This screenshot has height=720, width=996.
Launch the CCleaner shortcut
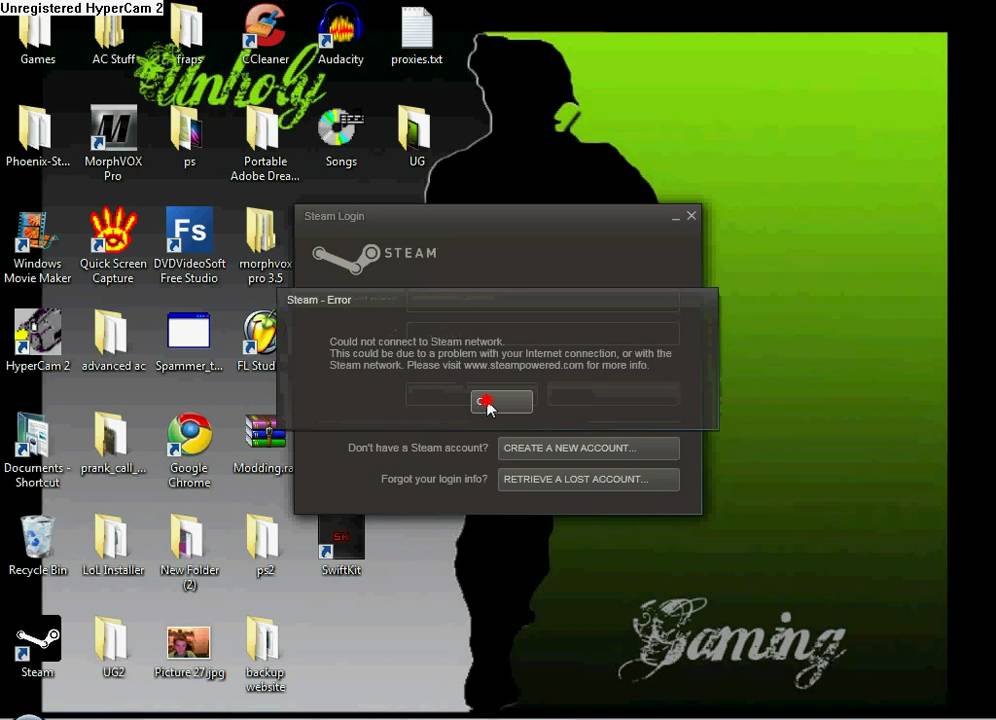coord(265,35)
